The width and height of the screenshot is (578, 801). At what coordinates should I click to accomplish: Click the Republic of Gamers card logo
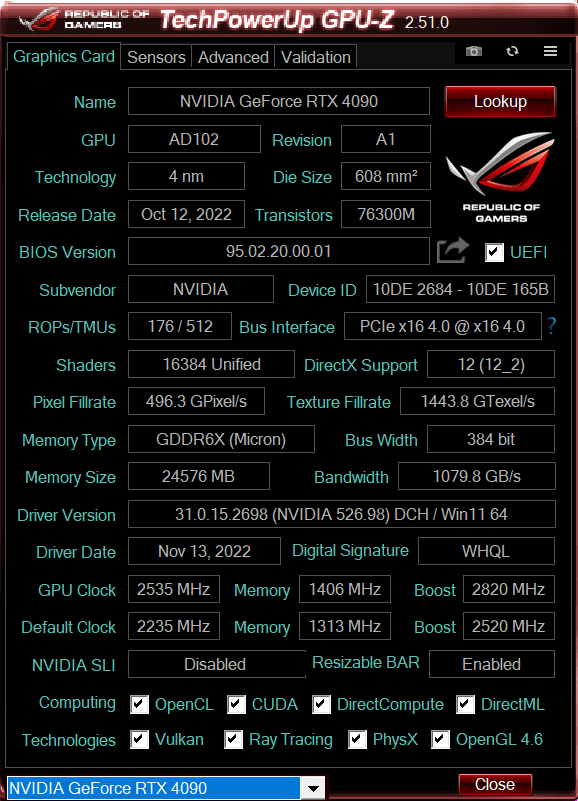[501, 176]
